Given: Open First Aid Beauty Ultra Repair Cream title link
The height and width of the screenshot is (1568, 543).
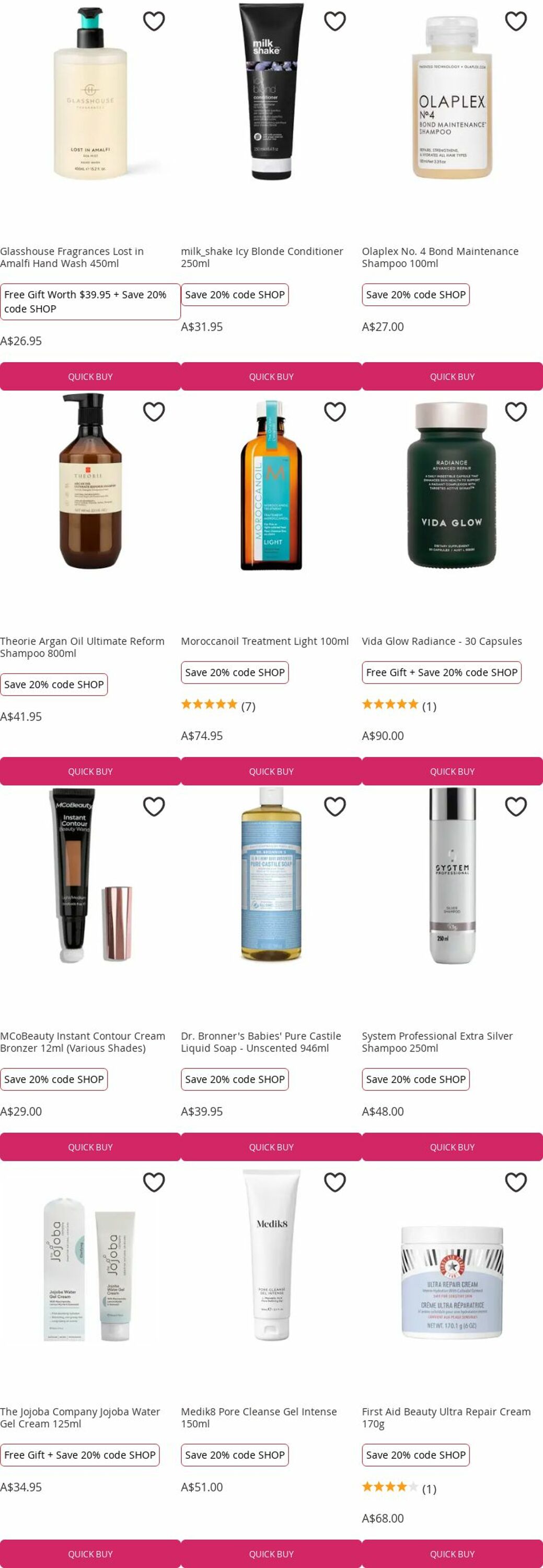Looking at the screenshot, I should [x=446, y=1417].
